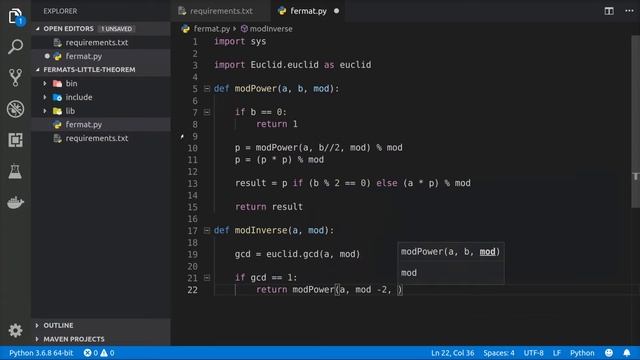Screen dimensions: 640x360
Task: Open the Test beaker view icon
Action: coord(16,171)
